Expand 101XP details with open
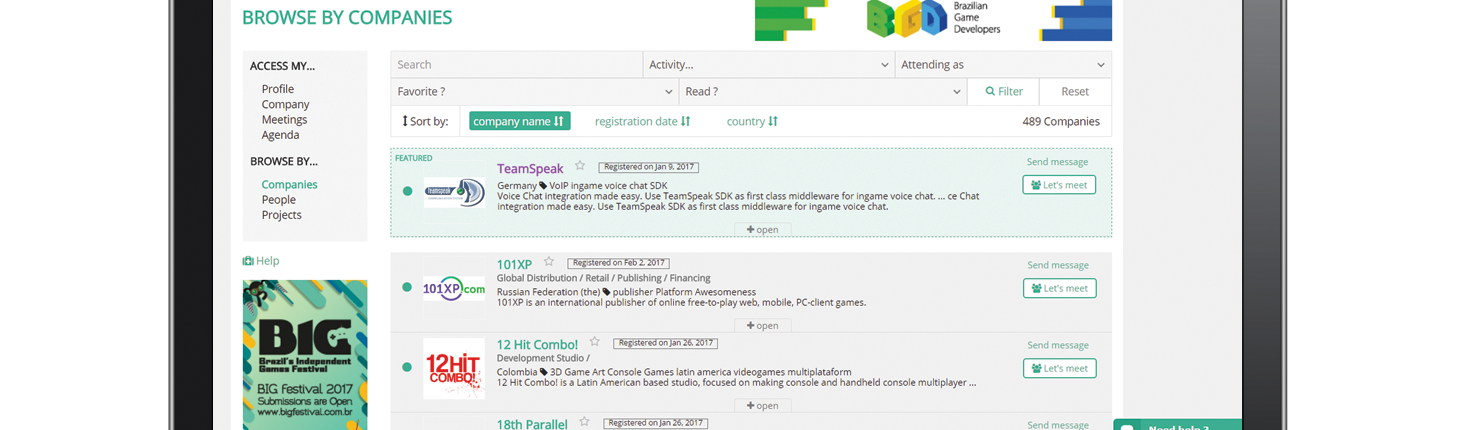 coord(762,326)
